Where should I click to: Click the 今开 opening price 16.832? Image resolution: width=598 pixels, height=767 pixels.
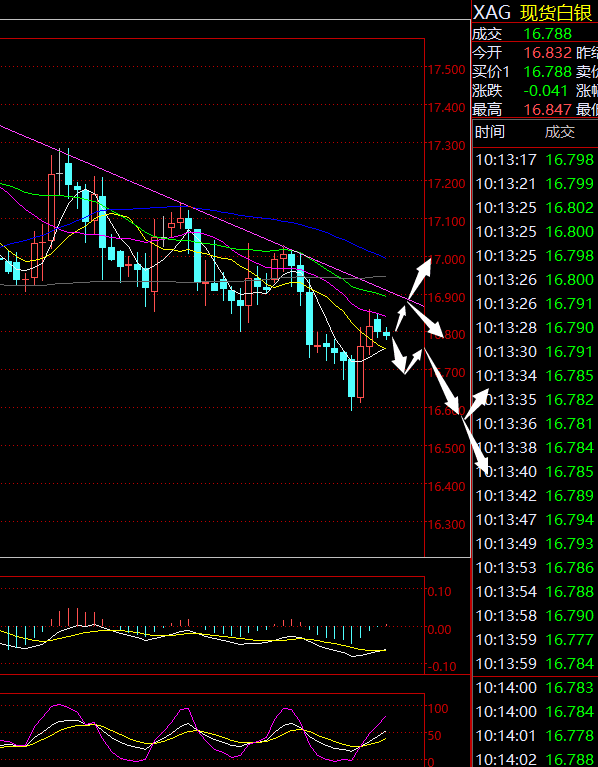point(548,52)
